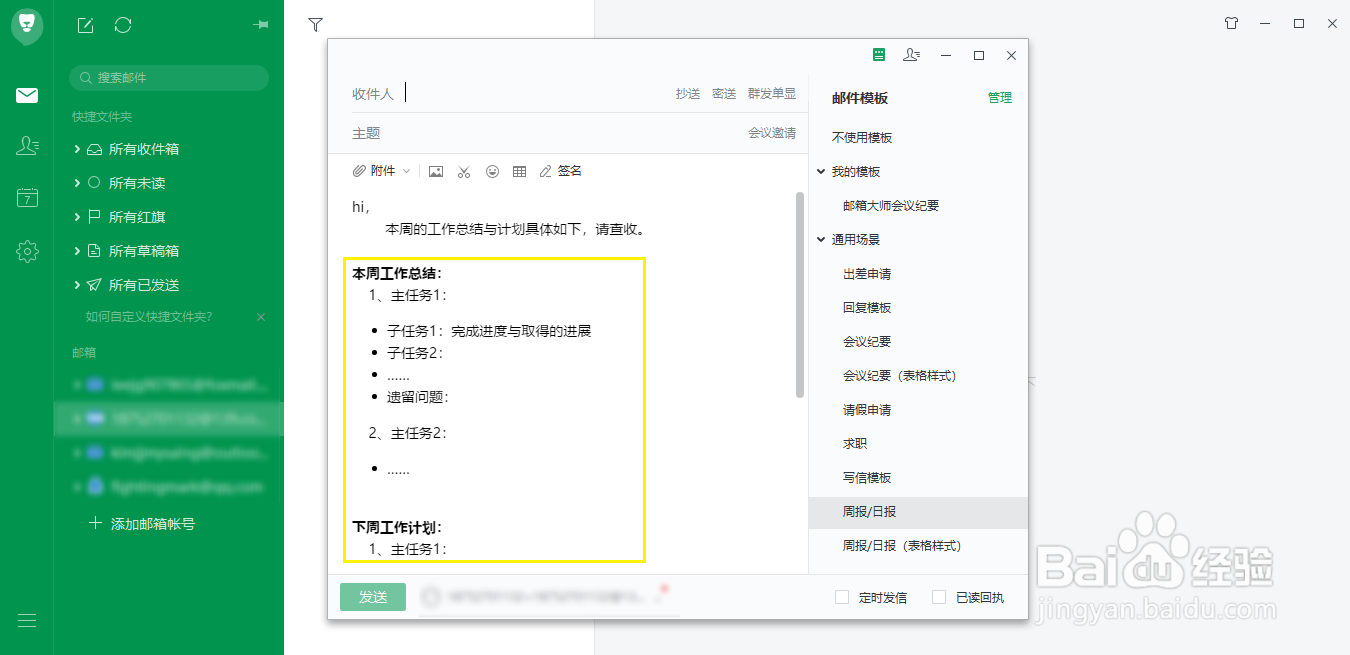The height and width of the screenshot is (655, 1350).
Task: Expand the attachment dropdown arrow
Action: (404, 170)
